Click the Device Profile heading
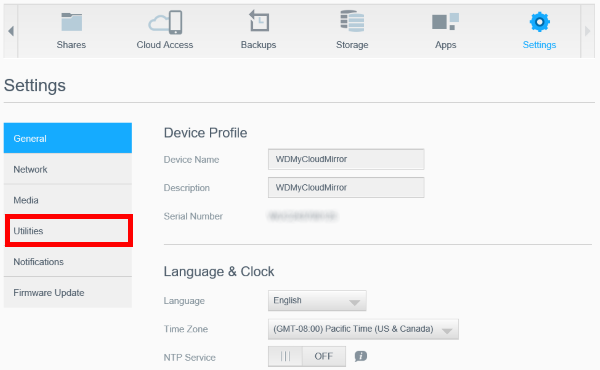This screenshot has width=600, height=370. (x=205, y=133)
